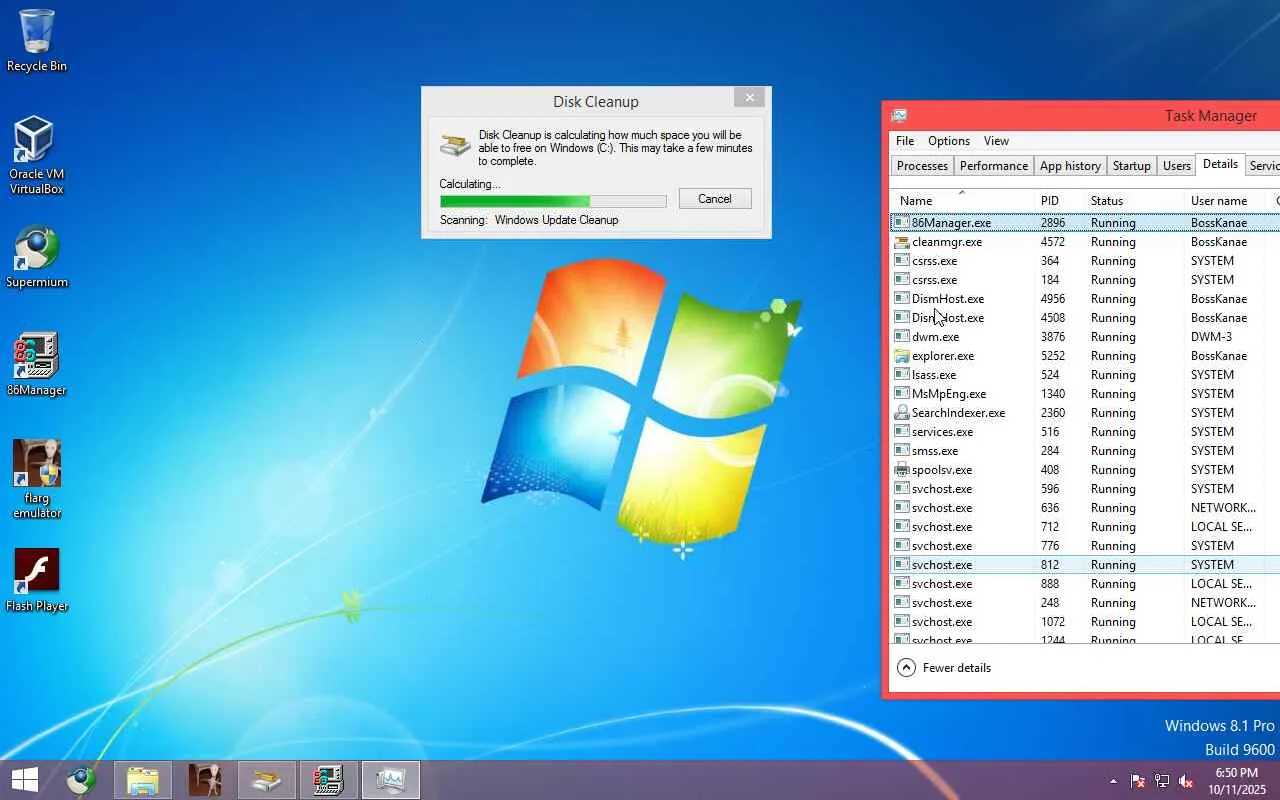Sort processes by the Name column header
Viewport: 1280px width, 800px height.
coord(962,200)
